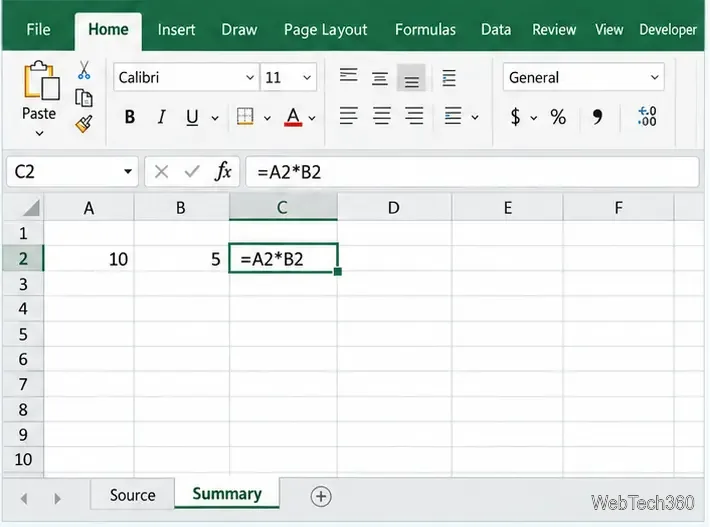Align text right
This screenshot has width=710, height=527.
coord(414,116)
